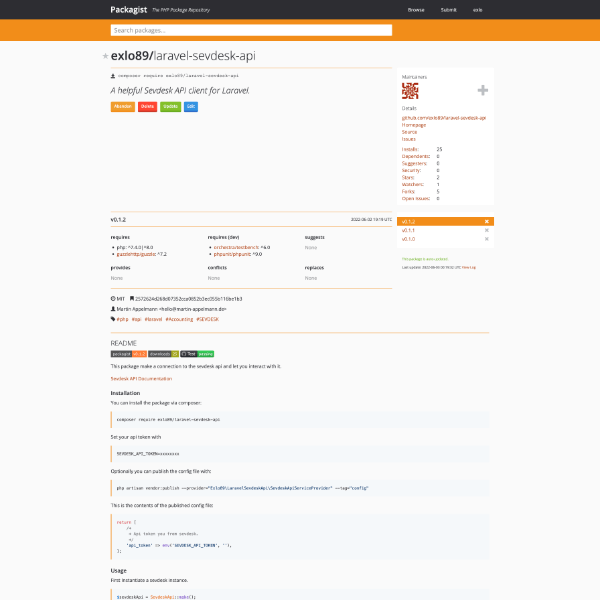Screen dimensions: 600x600
Task: Open the packagist v0.1.2 badge
Action: pos(129,354)
